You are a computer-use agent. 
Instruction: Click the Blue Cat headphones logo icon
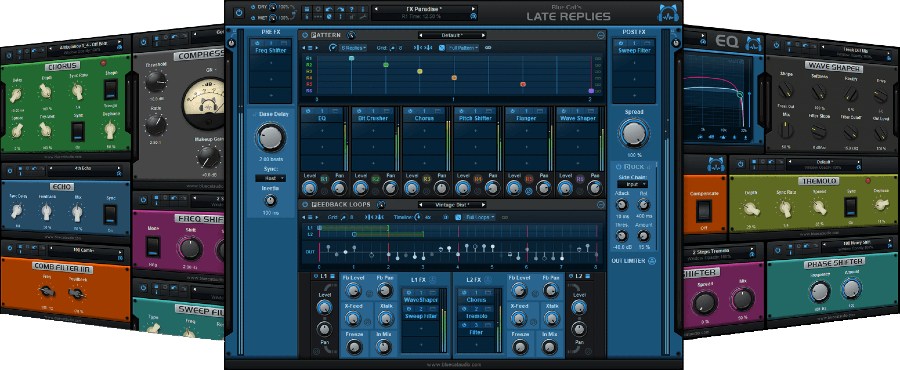(668, 12)
